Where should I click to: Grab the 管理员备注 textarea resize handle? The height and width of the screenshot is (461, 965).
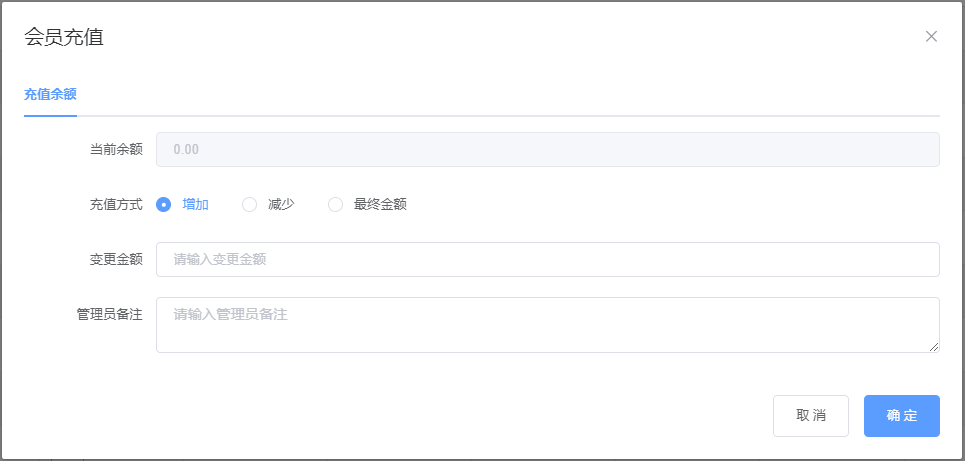(934, 347)
